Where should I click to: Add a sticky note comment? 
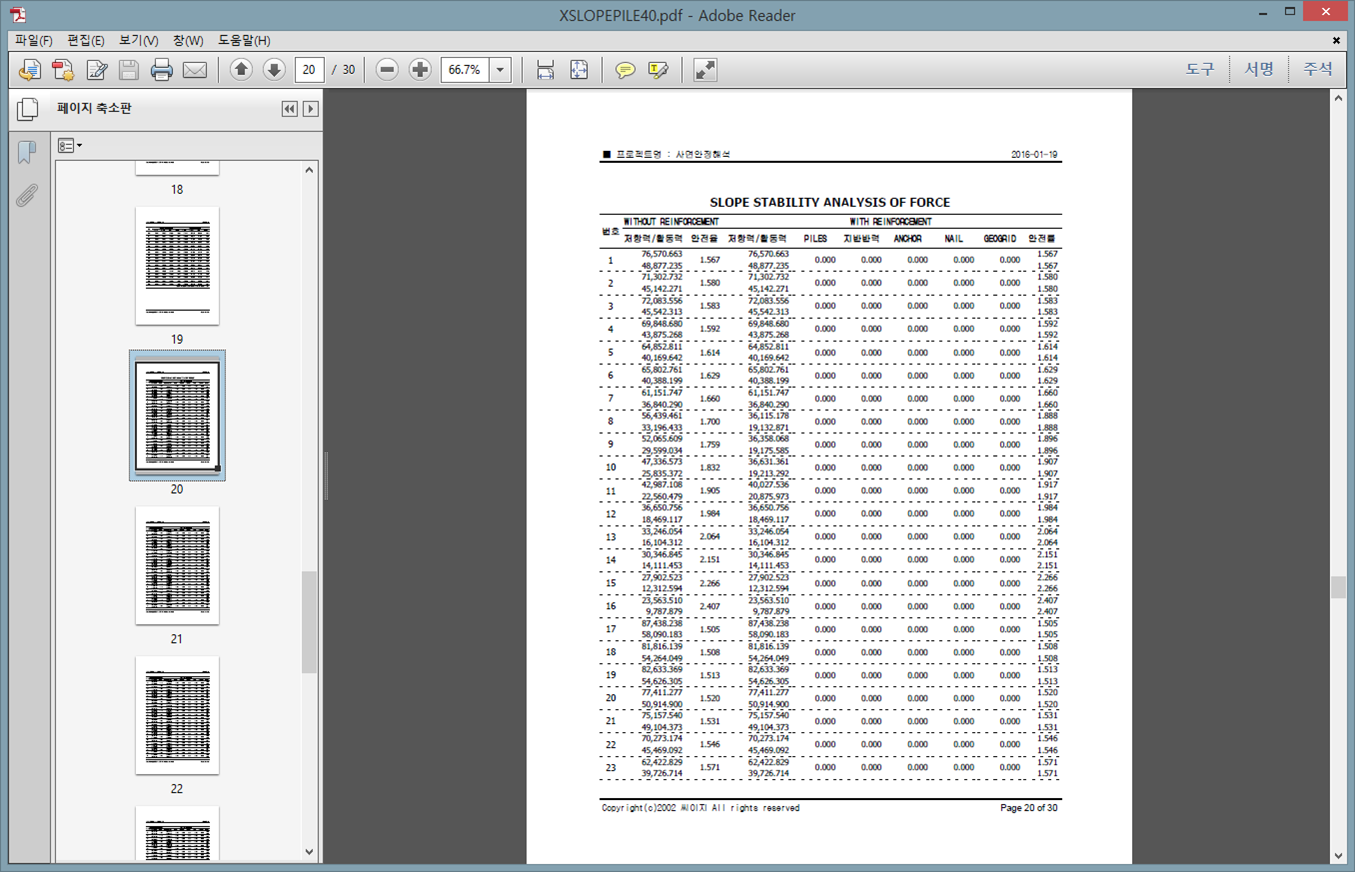point(625,70)
